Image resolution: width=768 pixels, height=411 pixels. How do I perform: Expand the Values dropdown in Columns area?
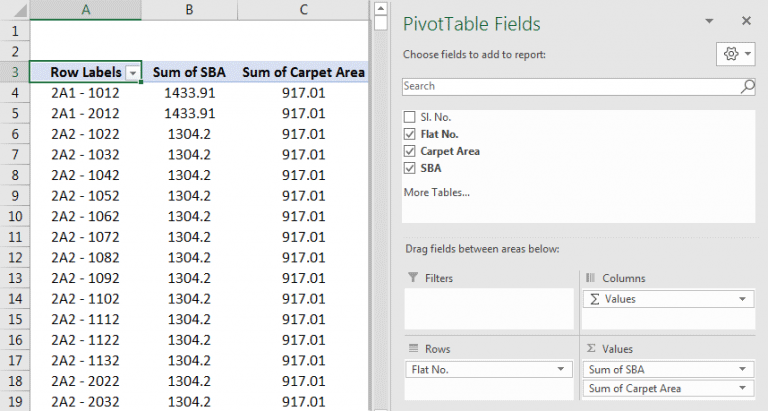[x=743, y=299]
